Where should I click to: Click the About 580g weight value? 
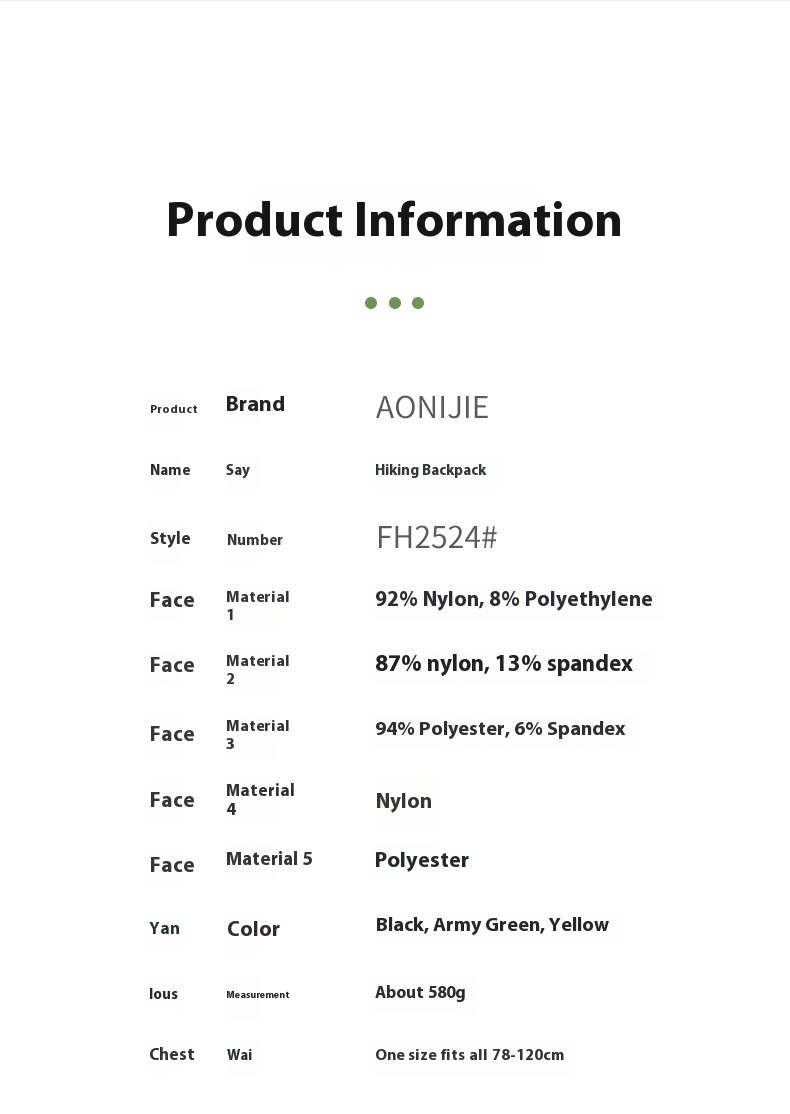pos(420,993)
